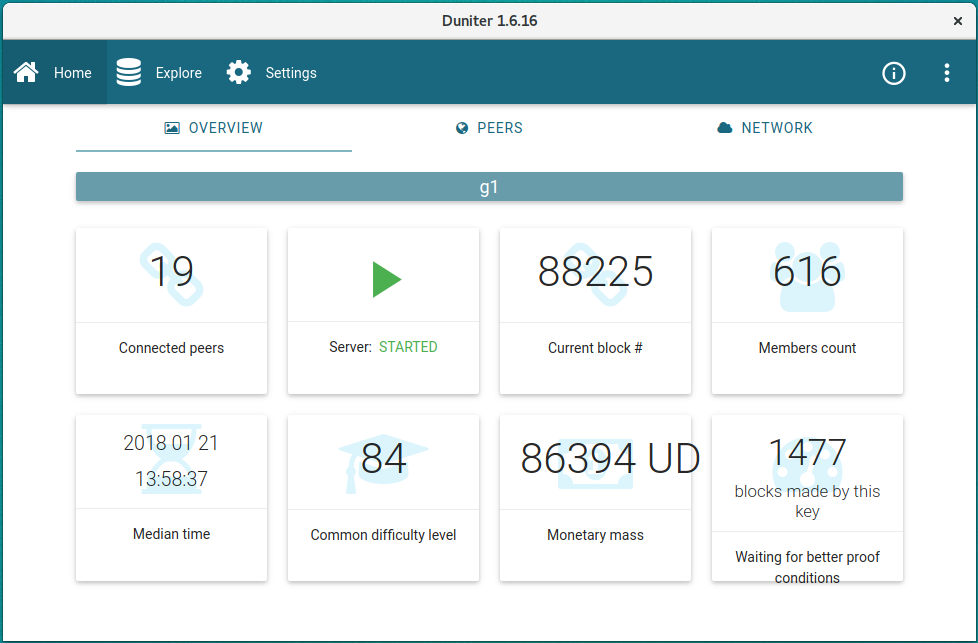Click the Network cloud icon
The image size is (978, 643).
coord(725,128)
